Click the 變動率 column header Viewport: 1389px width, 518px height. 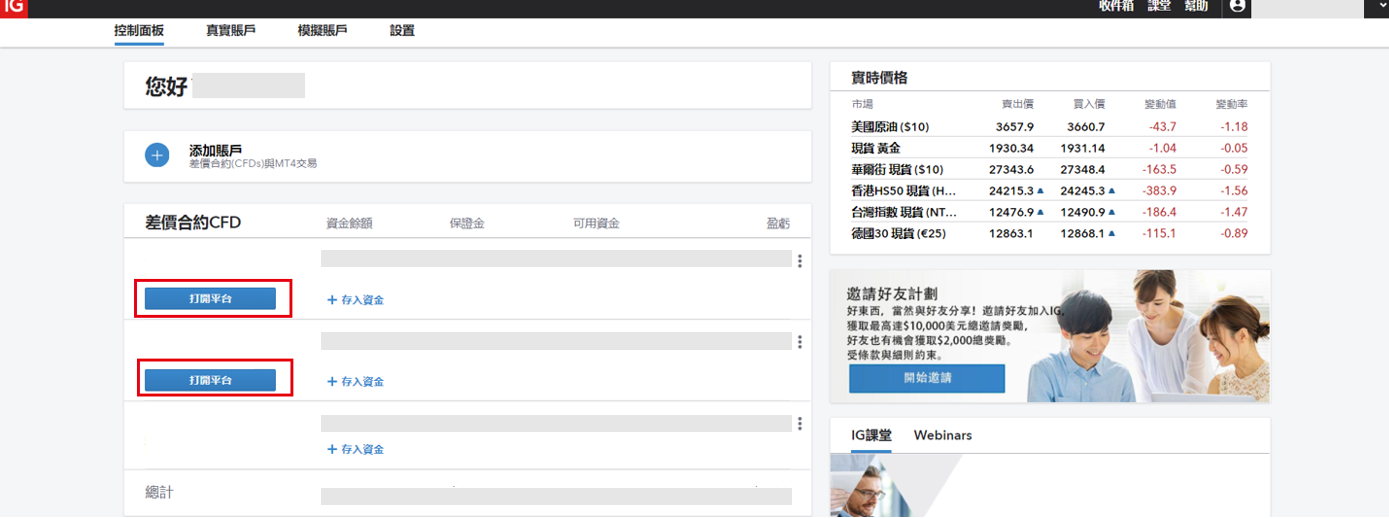click(1232, 104)
